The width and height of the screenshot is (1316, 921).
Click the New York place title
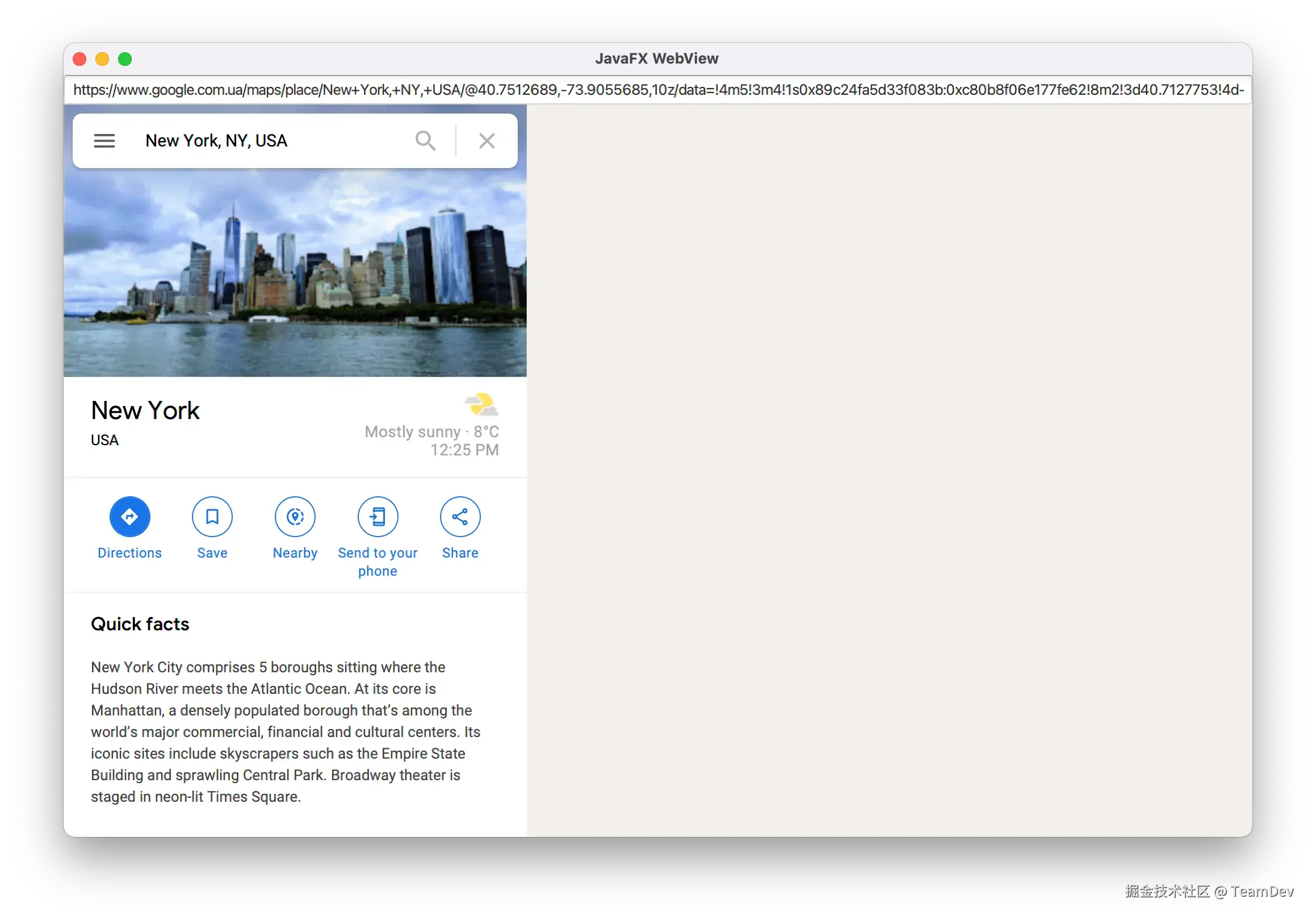(145, 411)
